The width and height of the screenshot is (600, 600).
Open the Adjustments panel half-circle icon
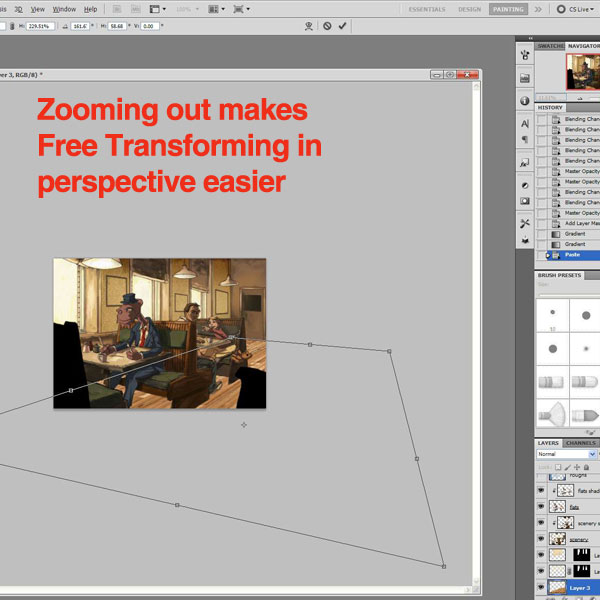point(525,186)
